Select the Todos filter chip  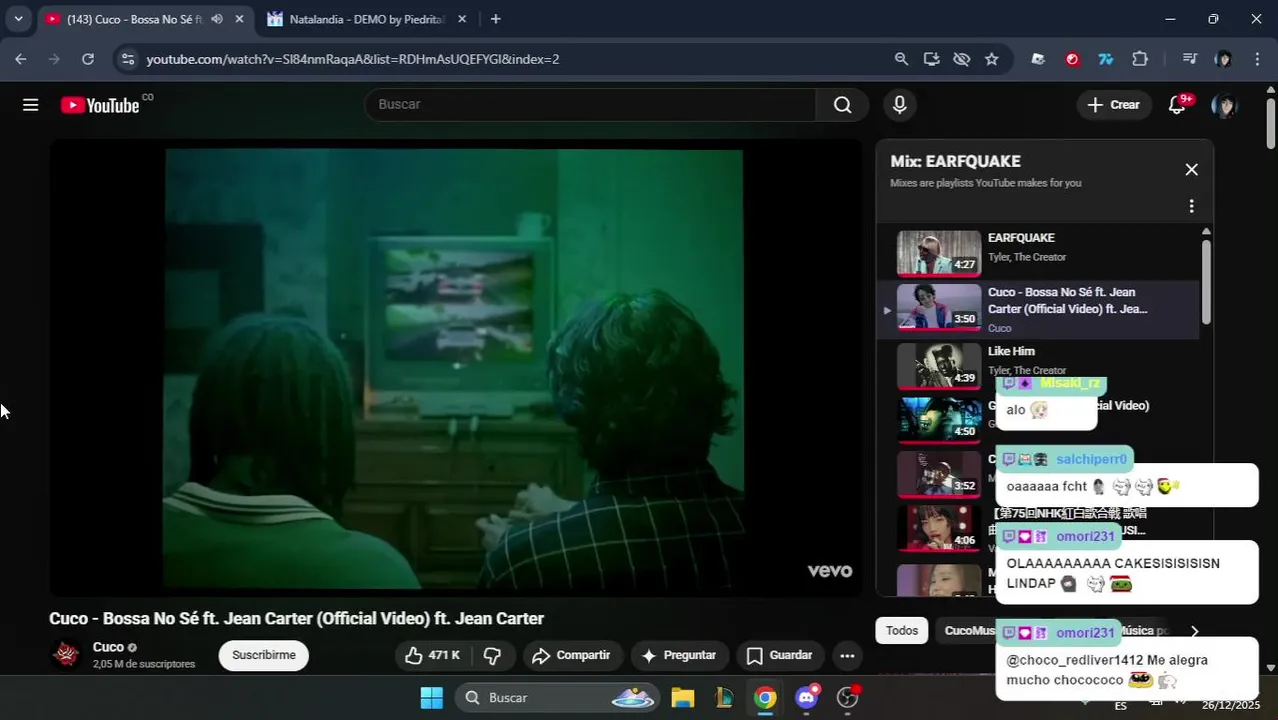[x=902, y=631]
